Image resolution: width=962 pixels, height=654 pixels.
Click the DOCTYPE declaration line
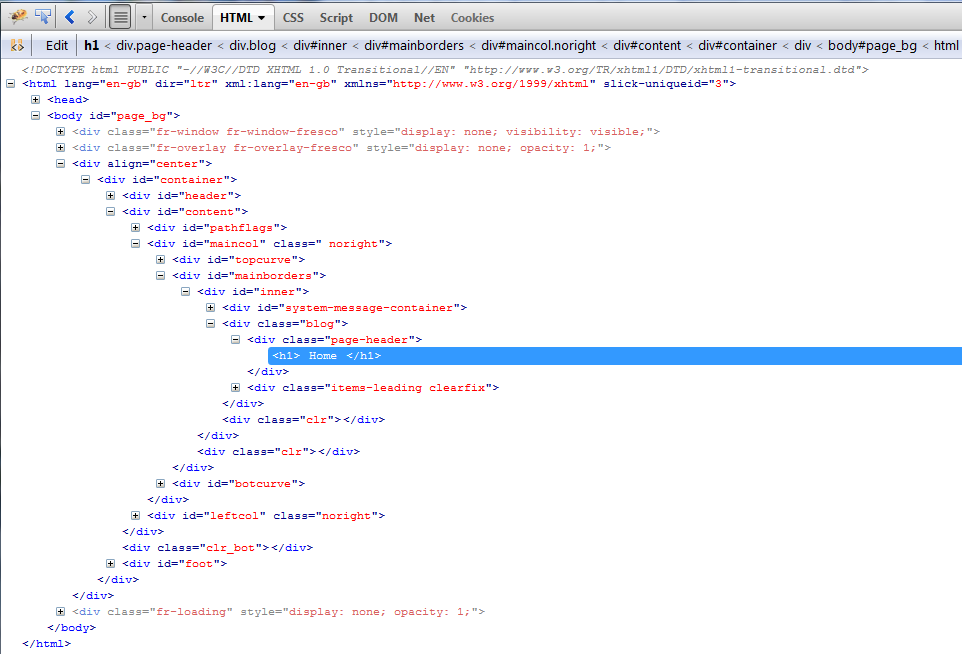445,69
